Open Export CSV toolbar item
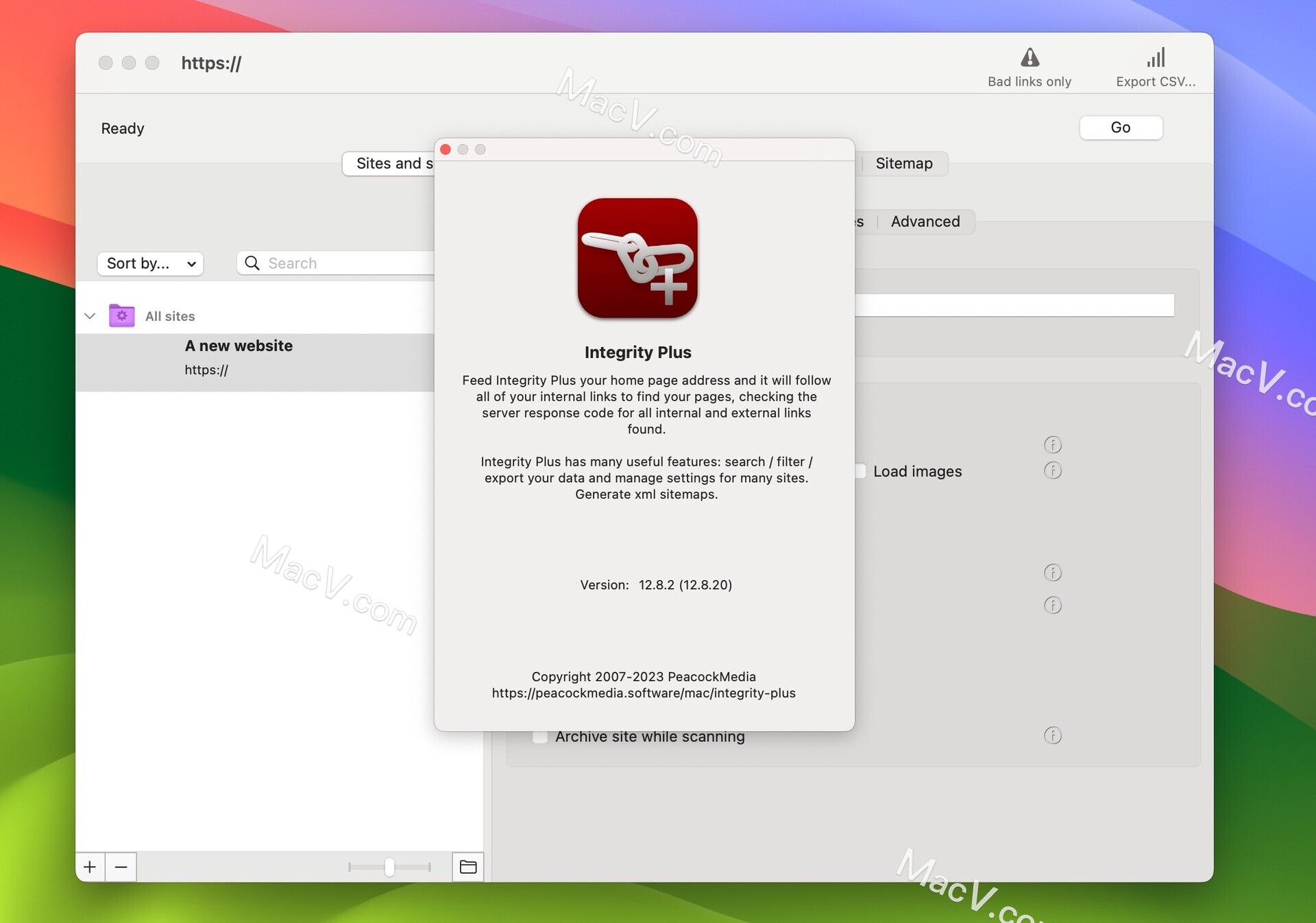The width and height of the screenshot is (1316, 923). (1155, 67)
